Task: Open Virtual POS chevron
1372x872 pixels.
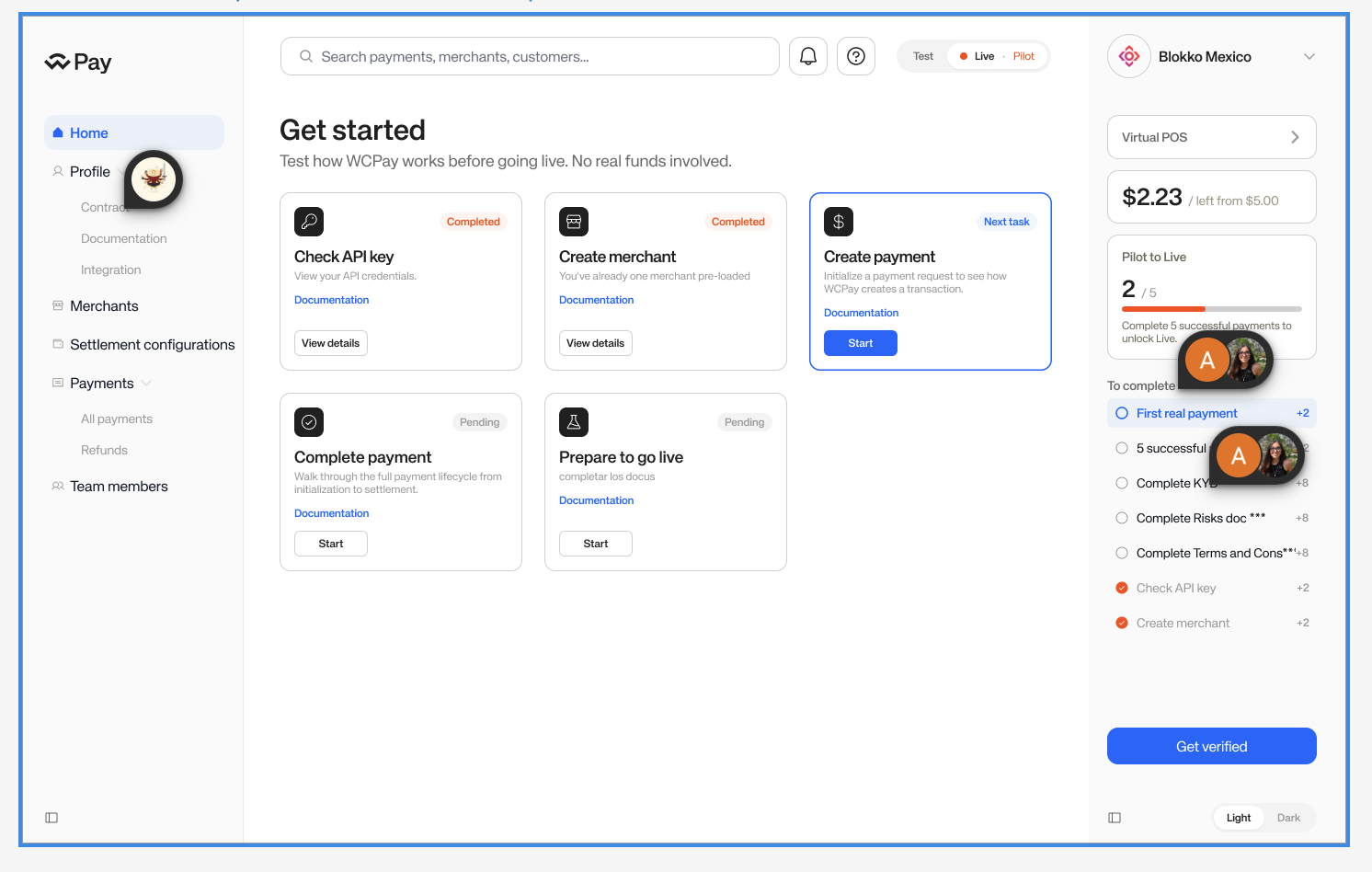Action: 1295,137
